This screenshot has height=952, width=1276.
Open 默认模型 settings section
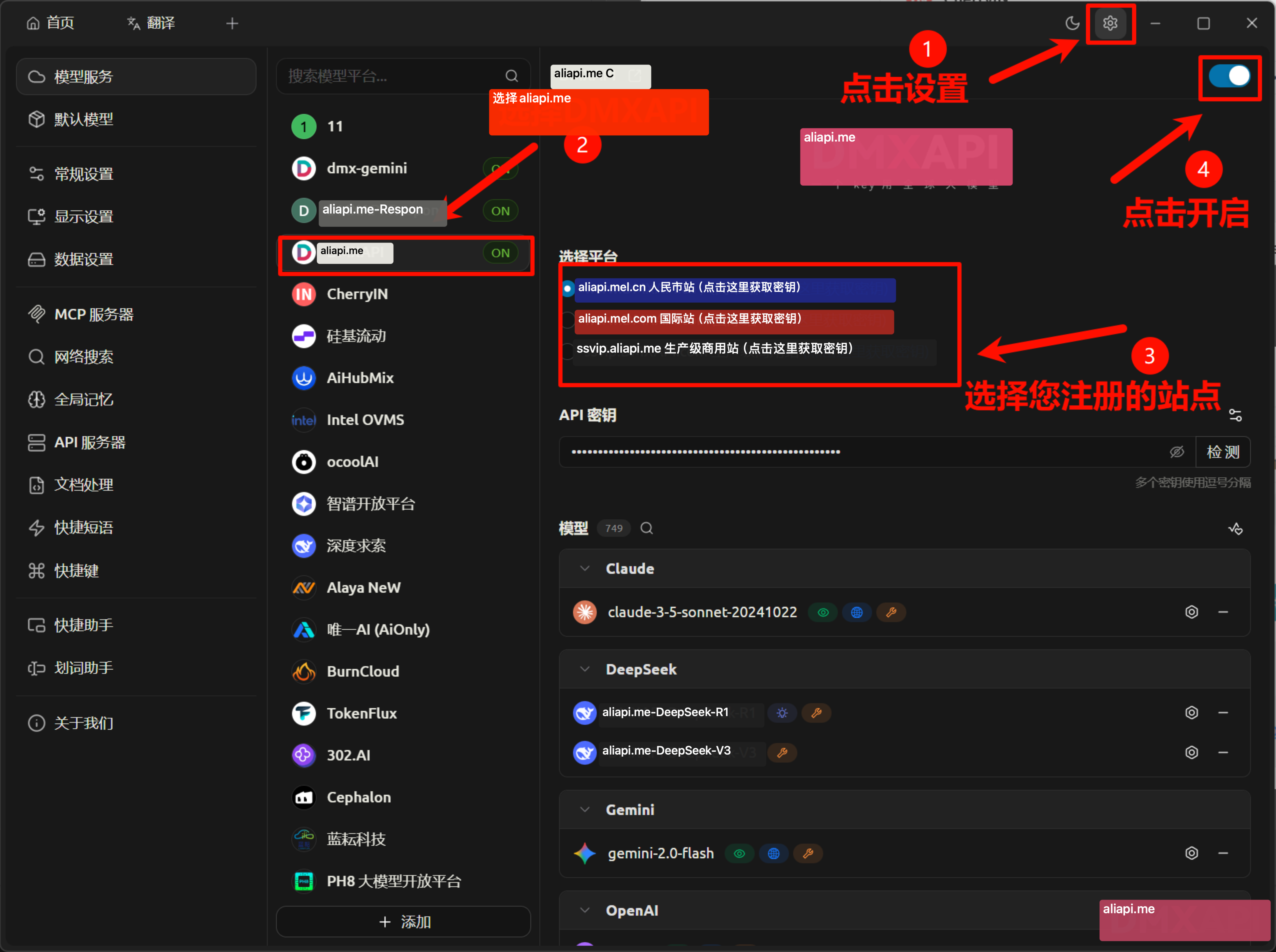136,119
